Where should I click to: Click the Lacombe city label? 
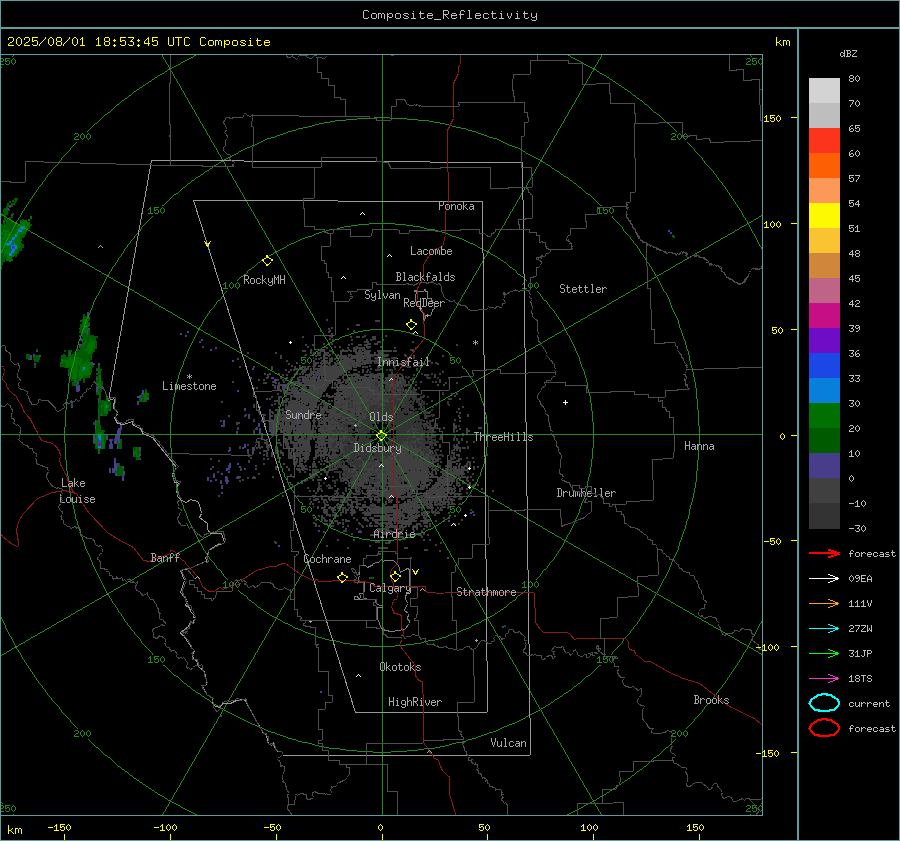[431, 251]
